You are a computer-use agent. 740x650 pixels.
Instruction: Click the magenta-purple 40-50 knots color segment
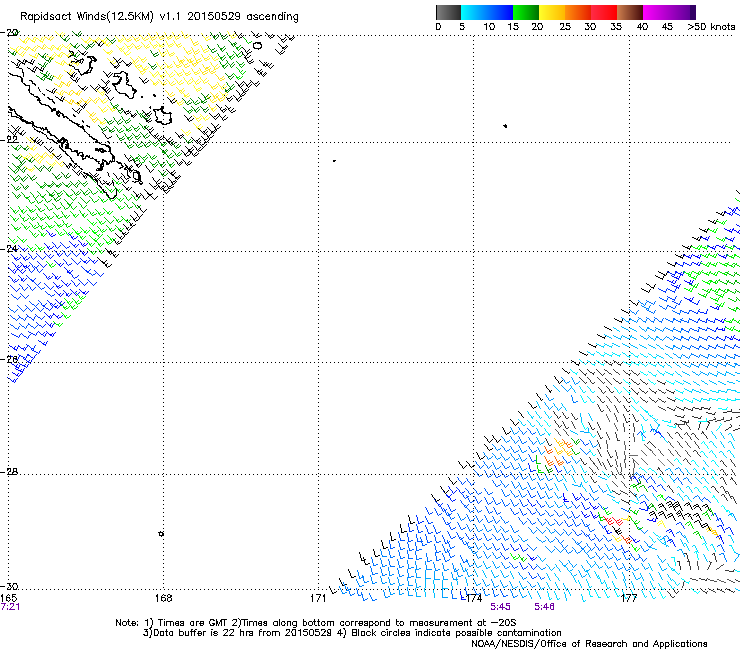[669, 12]
